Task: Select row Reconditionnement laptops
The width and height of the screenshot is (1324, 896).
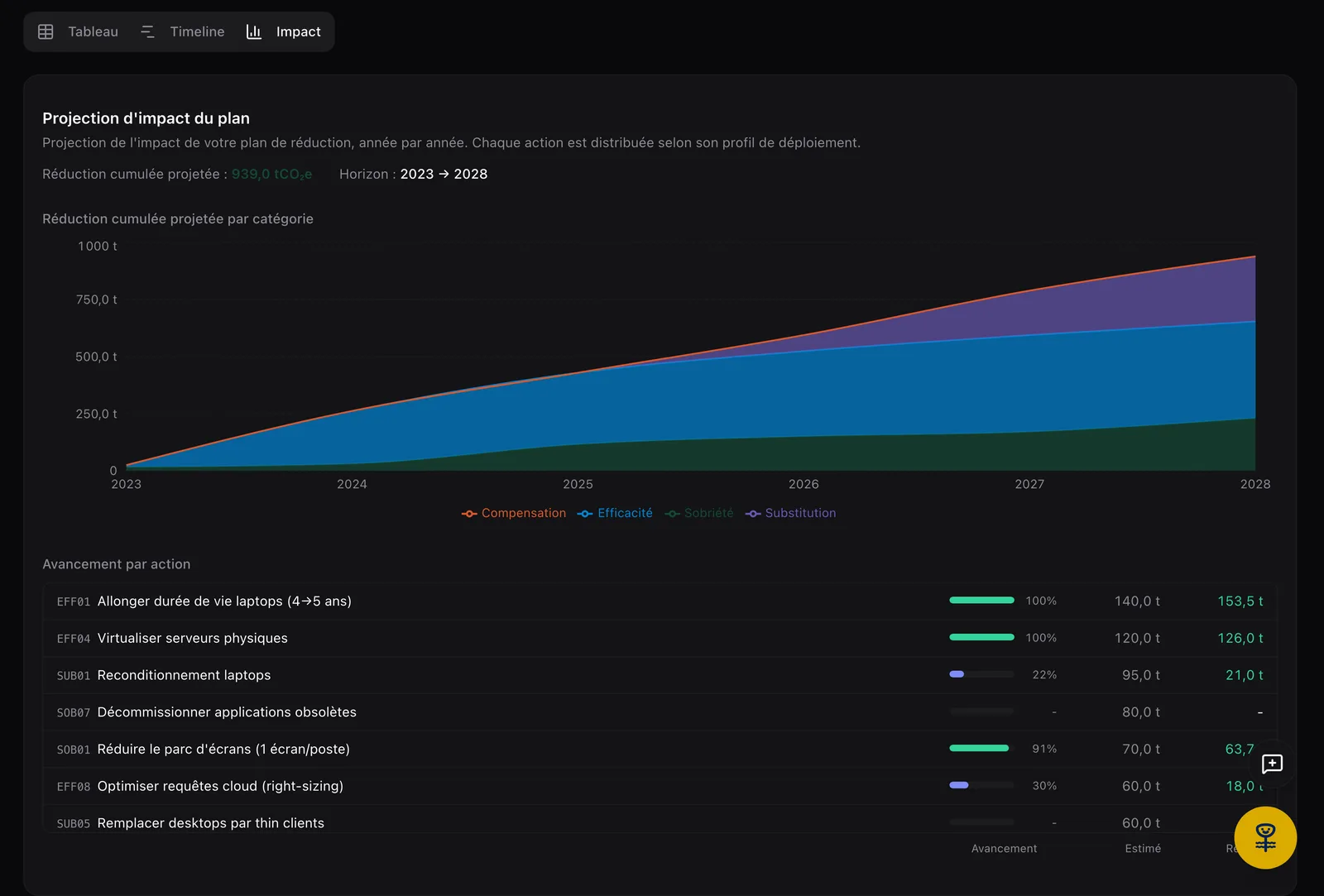Action: point(660,675)
